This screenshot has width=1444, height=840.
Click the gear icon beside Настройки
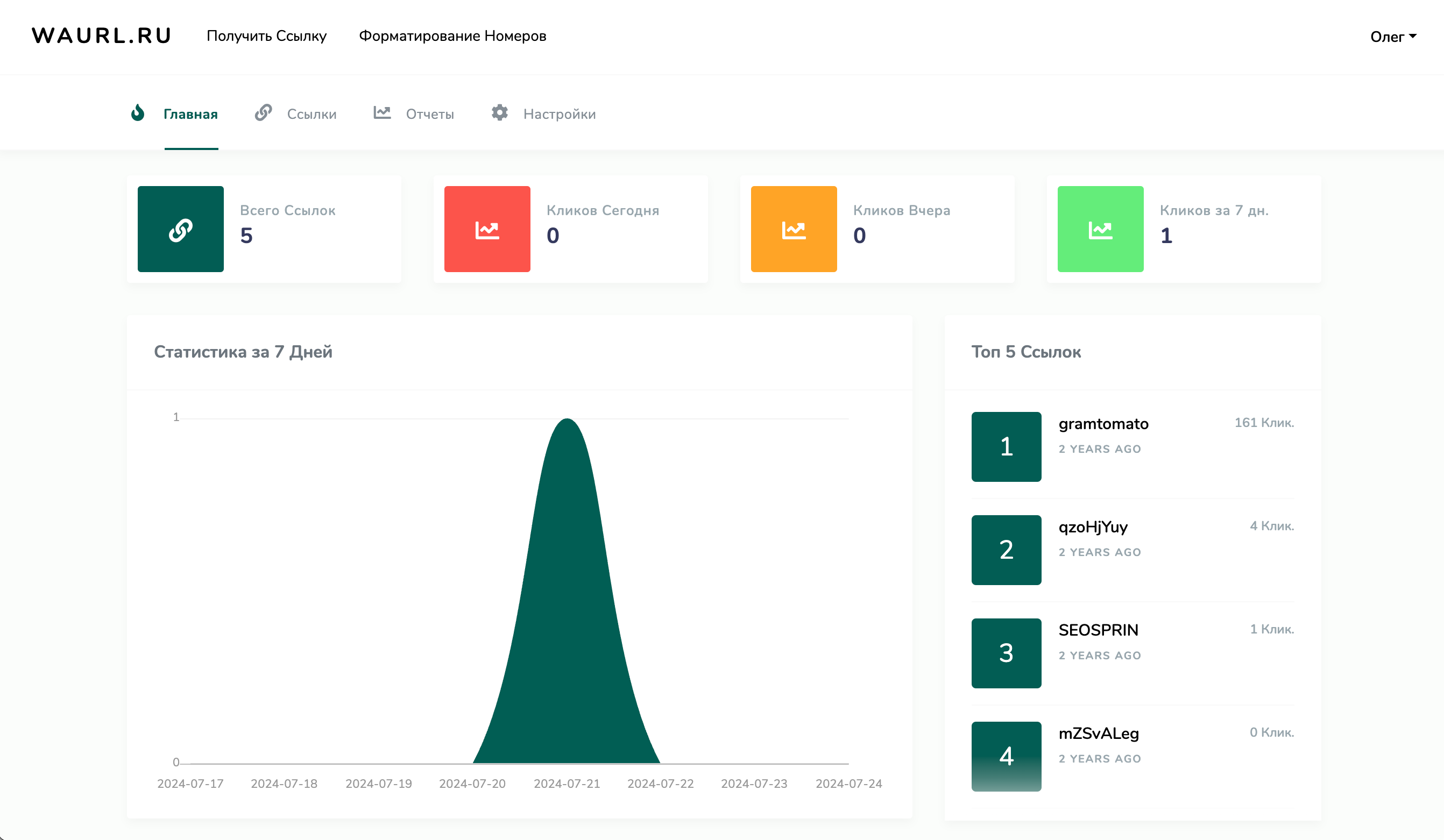(x=500, y=113)
